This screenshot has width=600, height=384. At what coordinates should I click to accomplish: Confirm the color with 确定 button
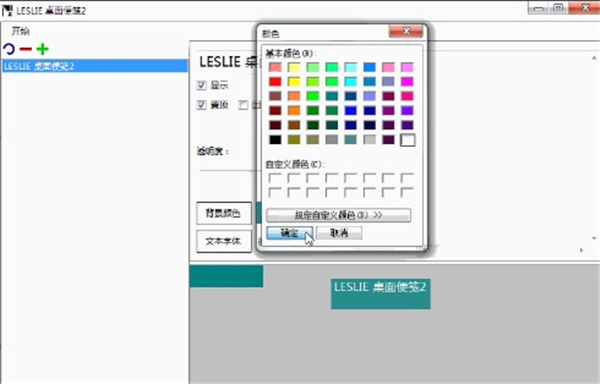tap(289, 233)
